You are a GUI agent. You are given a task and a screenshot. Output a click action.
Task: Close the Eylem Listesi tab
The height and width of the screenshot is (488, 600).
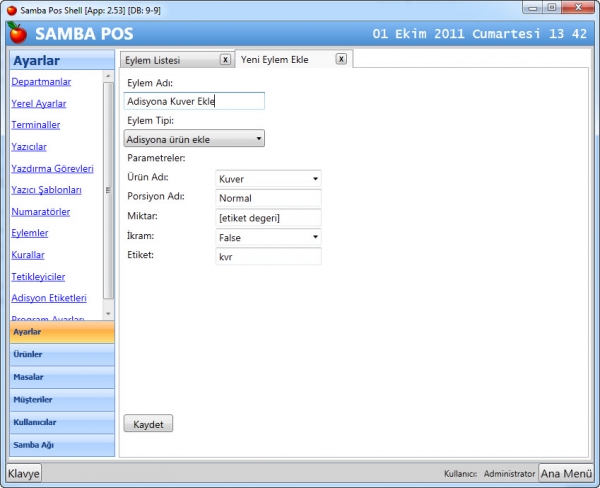(225, 60)
